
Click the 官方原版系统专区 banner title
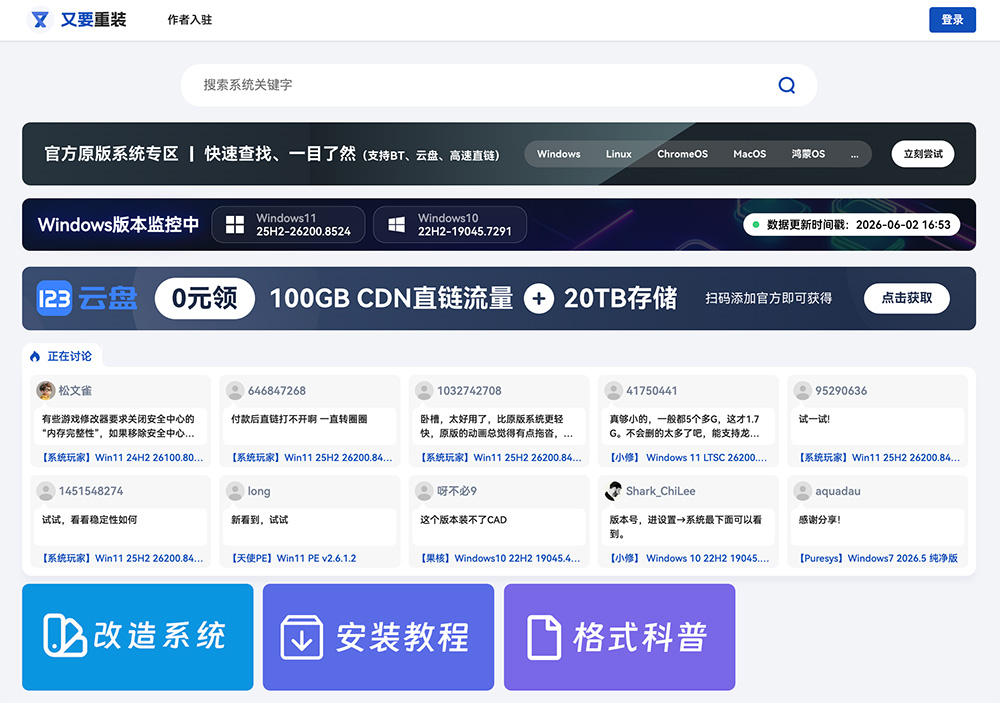click(112, 154)
